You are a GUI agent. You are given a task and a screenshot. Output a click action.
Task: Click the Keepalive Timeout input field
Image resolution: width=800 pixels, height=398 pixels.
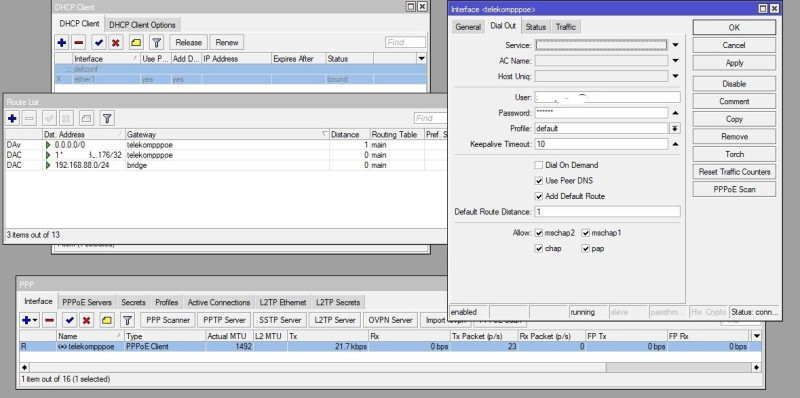point(601,144)
